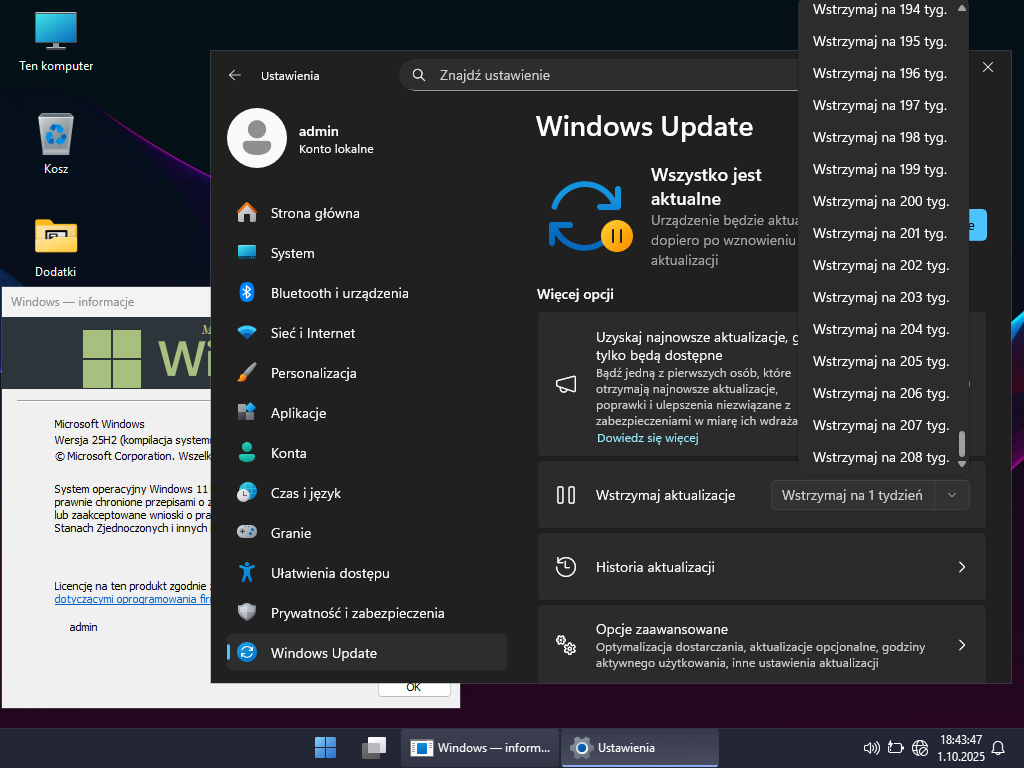Click the Dowiedz się więcej link
Viewport: 1024px width, 768px height.
click(647, 438)
